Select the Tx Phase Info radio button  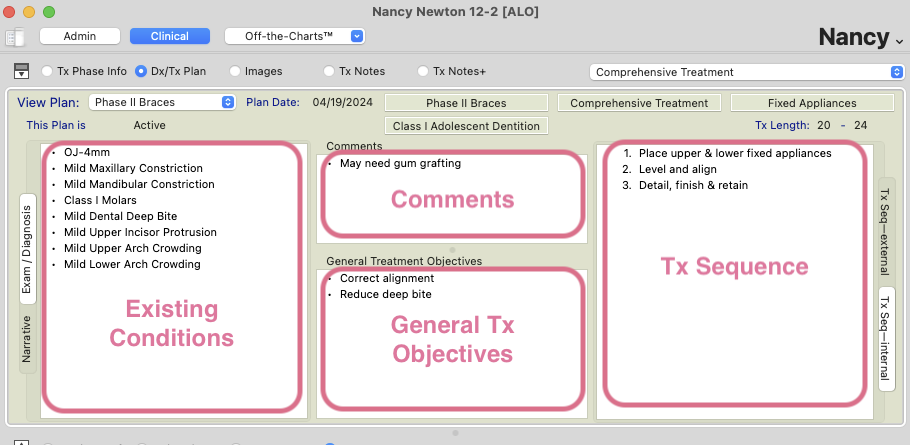tap(47, 71)
